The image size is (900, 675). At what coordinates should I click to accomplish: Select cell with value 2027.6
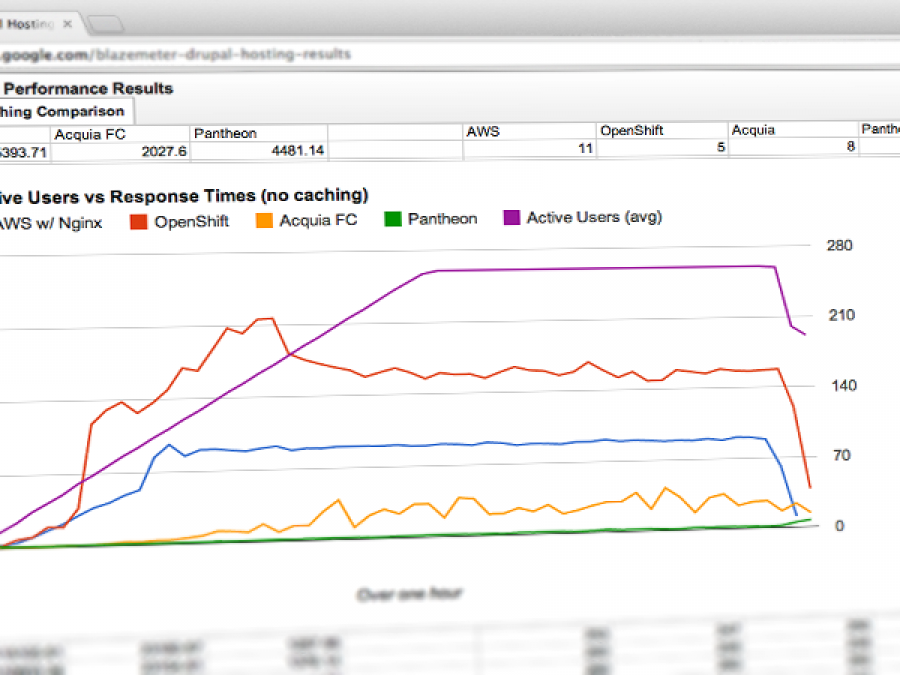tap(120, 152)
